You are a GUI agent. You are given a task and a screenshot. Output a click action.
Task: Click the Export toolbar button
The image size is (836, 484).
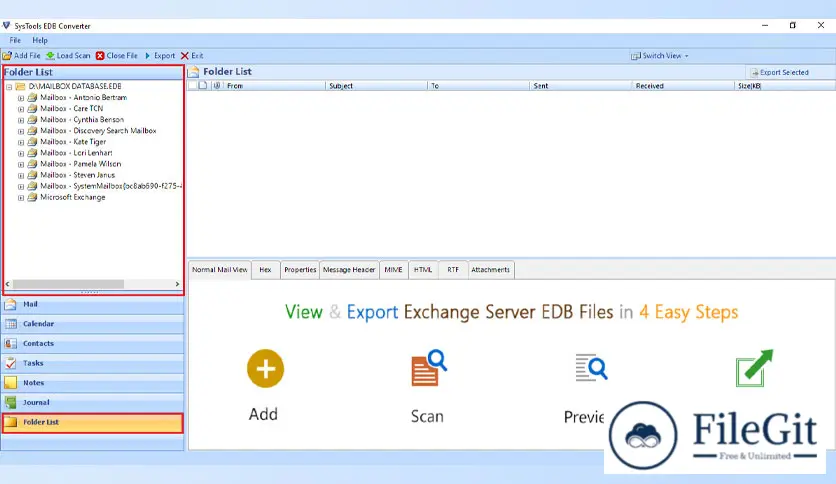(x=159, y=55)
